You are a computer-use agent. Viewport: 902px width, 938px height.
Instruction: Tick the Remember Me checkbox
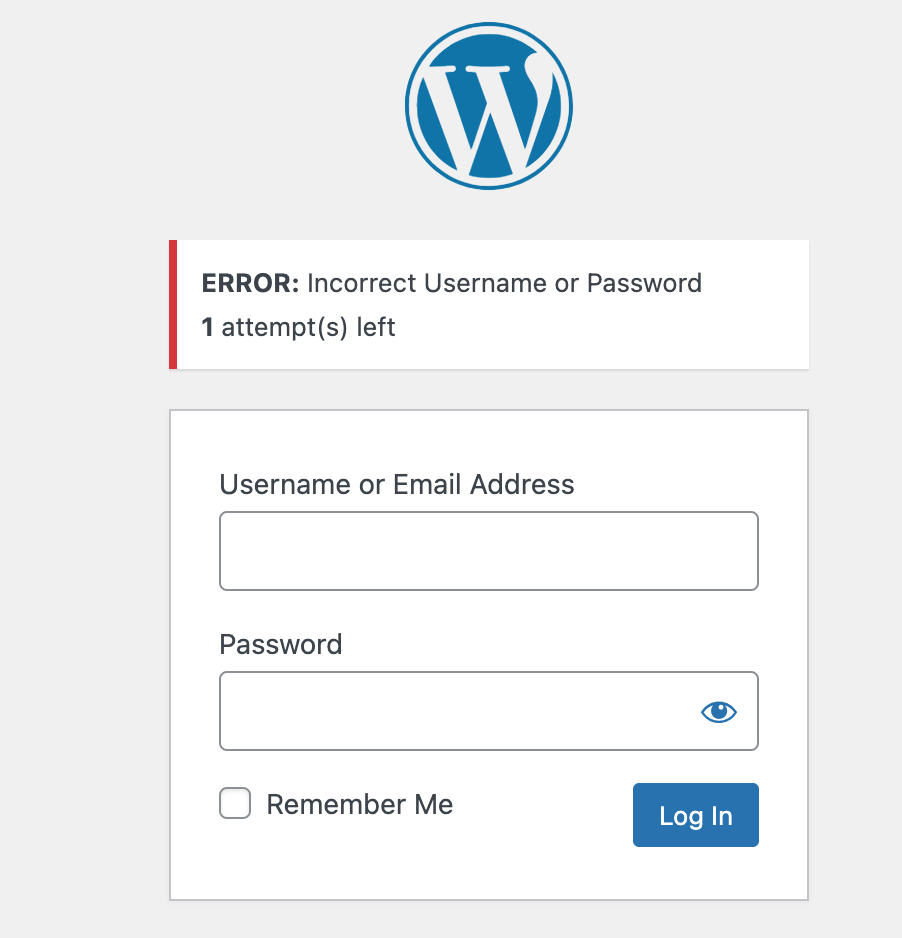234,803
